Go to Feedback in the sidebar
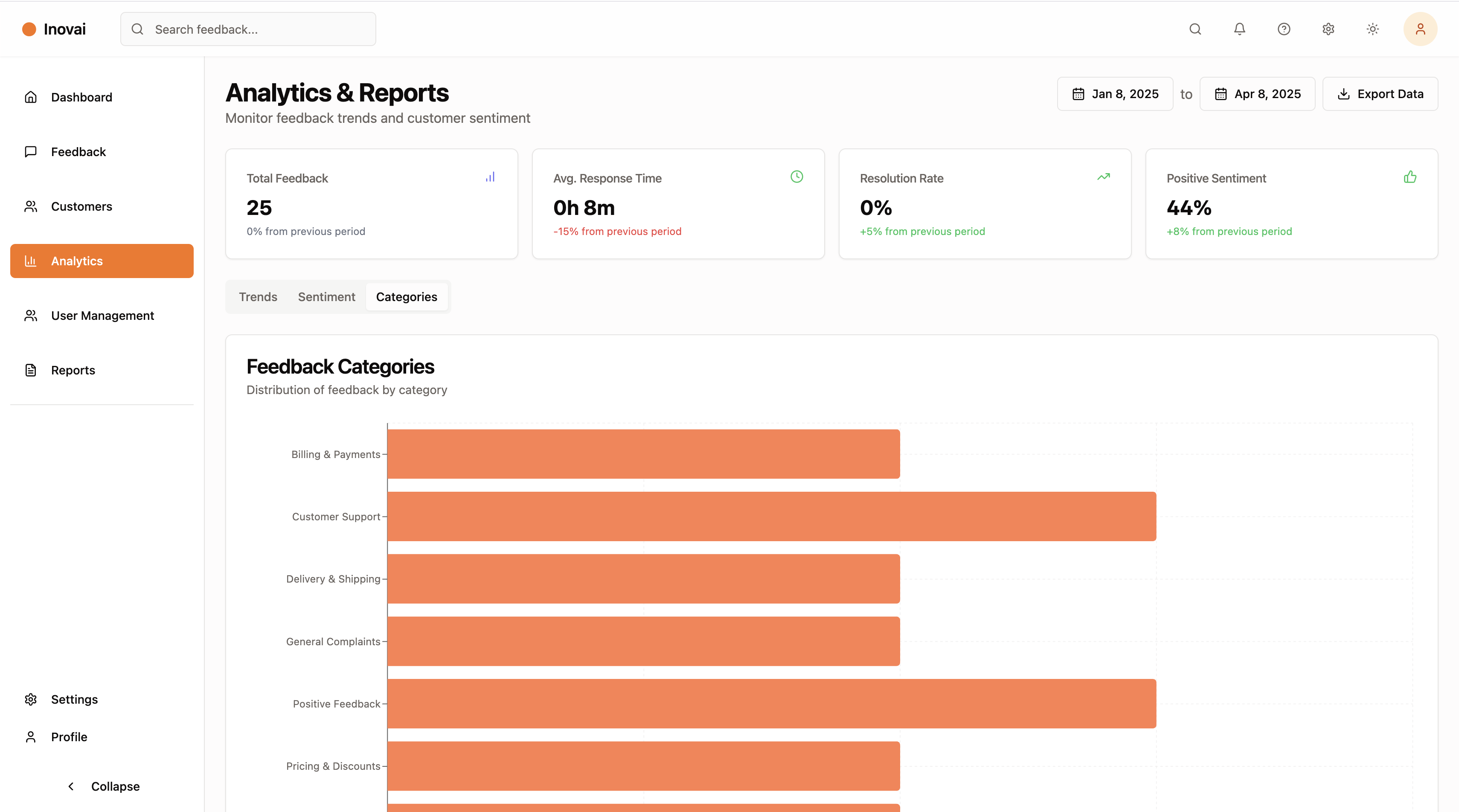 pos(78,152)
